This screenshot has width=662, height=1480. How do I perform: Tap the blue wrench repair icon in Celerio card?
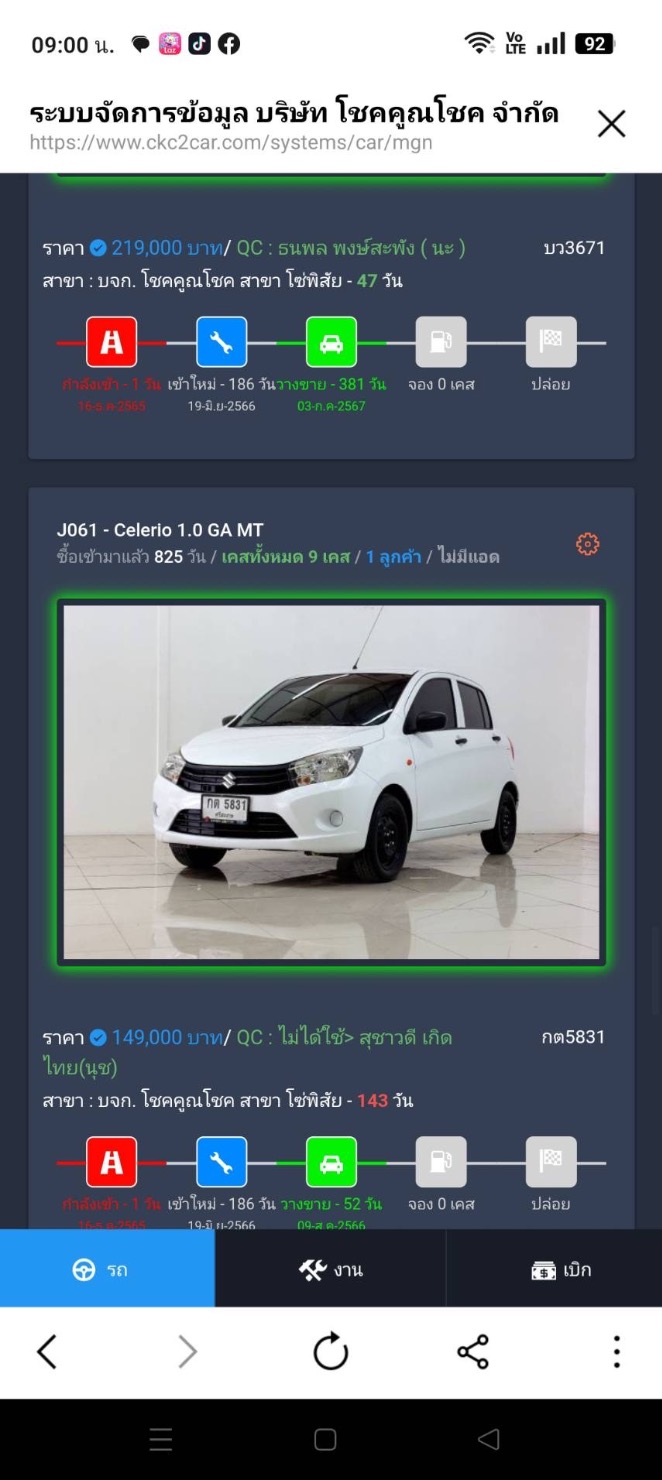pos(221,1162)
